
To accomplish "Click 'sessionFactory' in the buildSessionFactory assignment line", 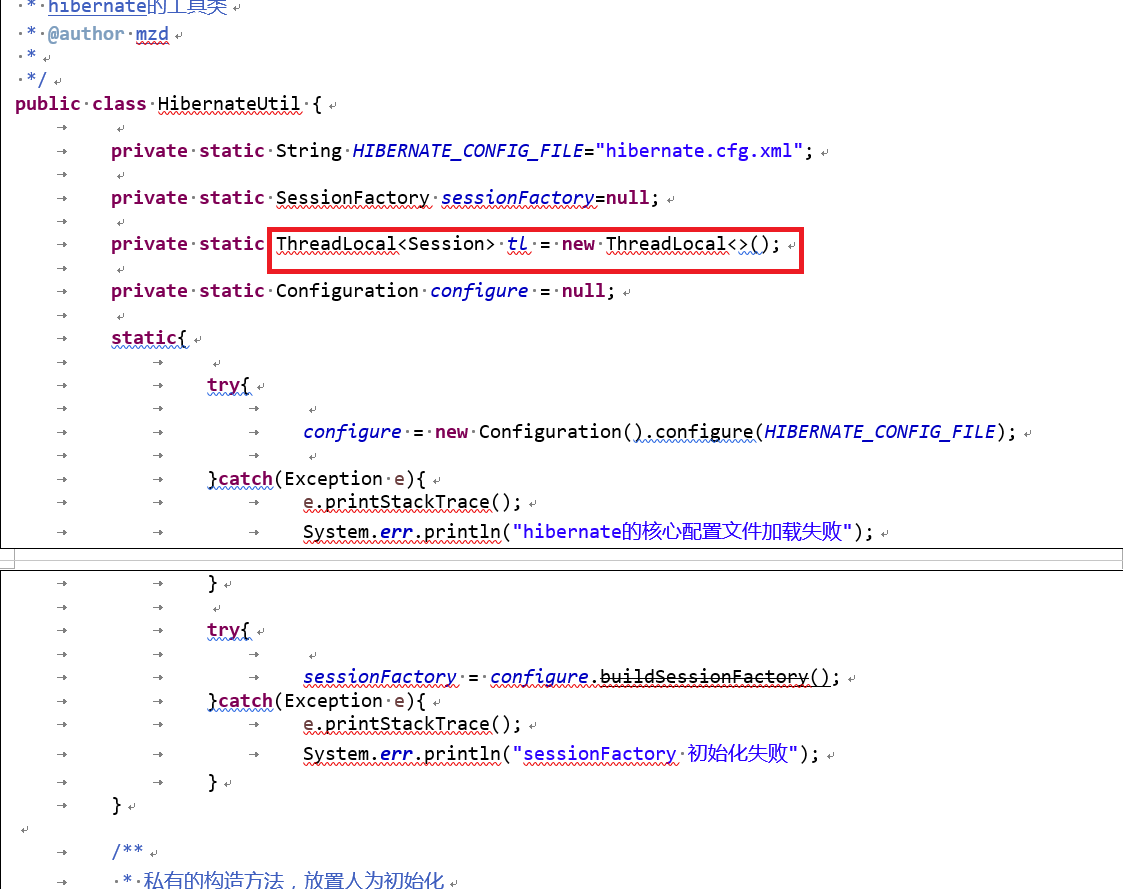I will pyautogui.click(x=380, y=677).
